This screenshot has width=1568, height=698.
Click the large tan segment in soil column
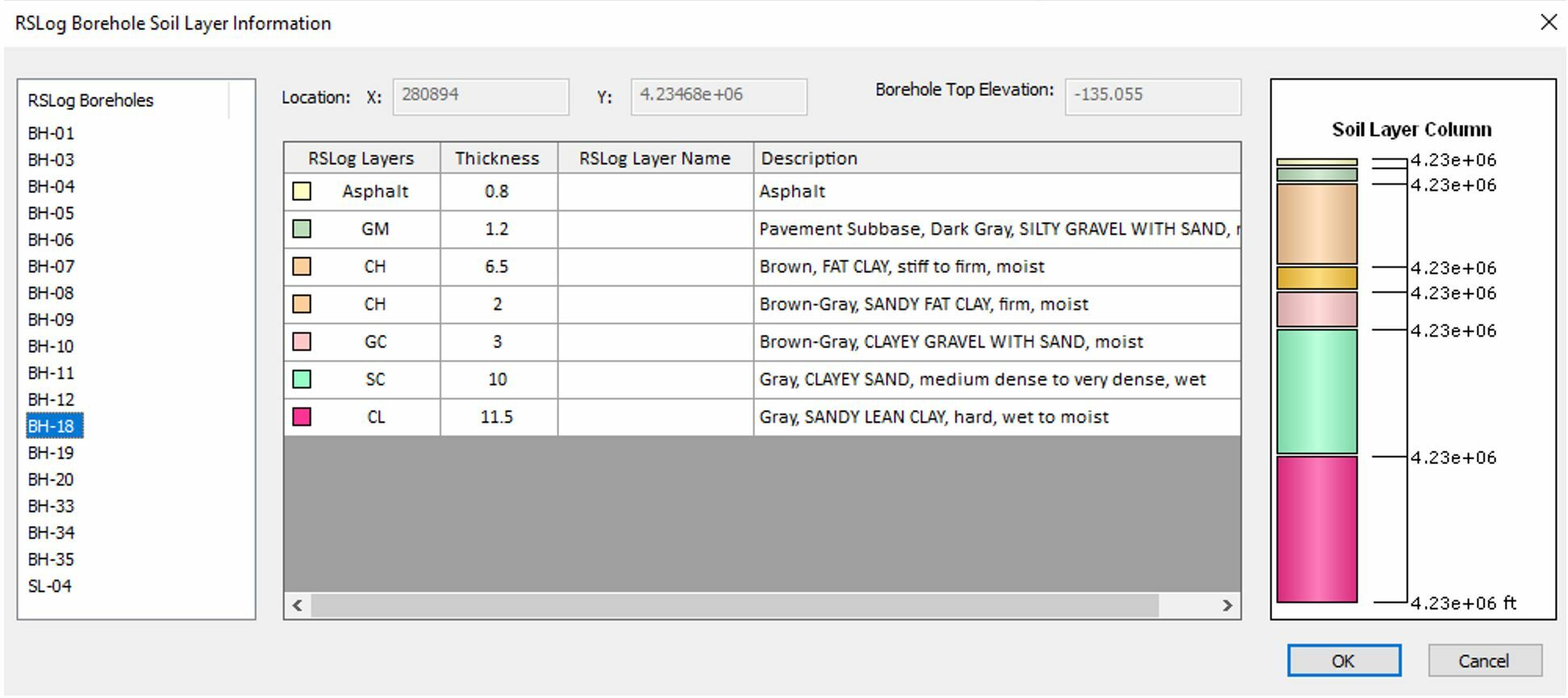(x=1317, y=224)
